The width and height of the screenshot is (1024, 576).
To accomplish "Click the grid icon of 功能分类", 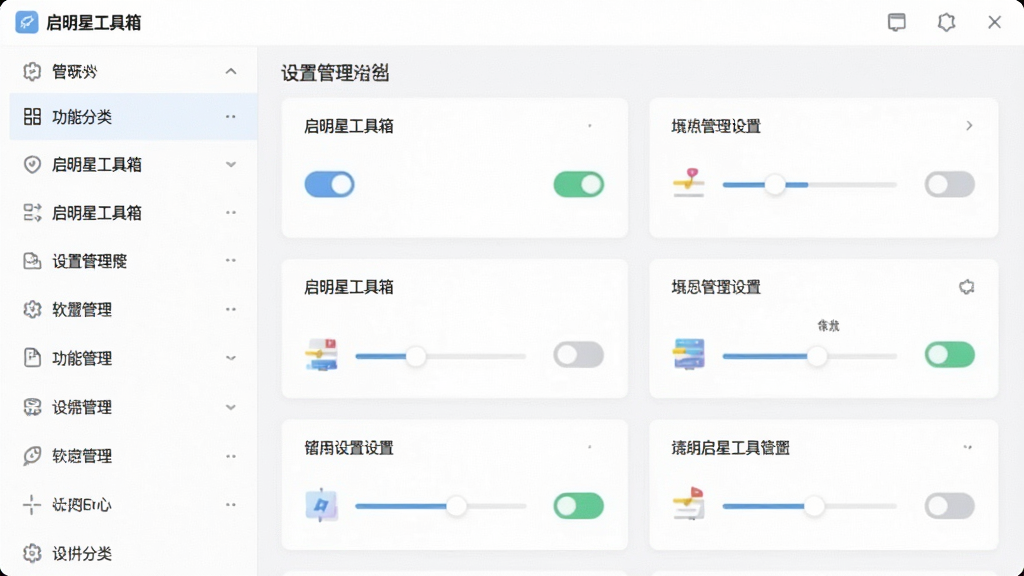I will 32,116.
